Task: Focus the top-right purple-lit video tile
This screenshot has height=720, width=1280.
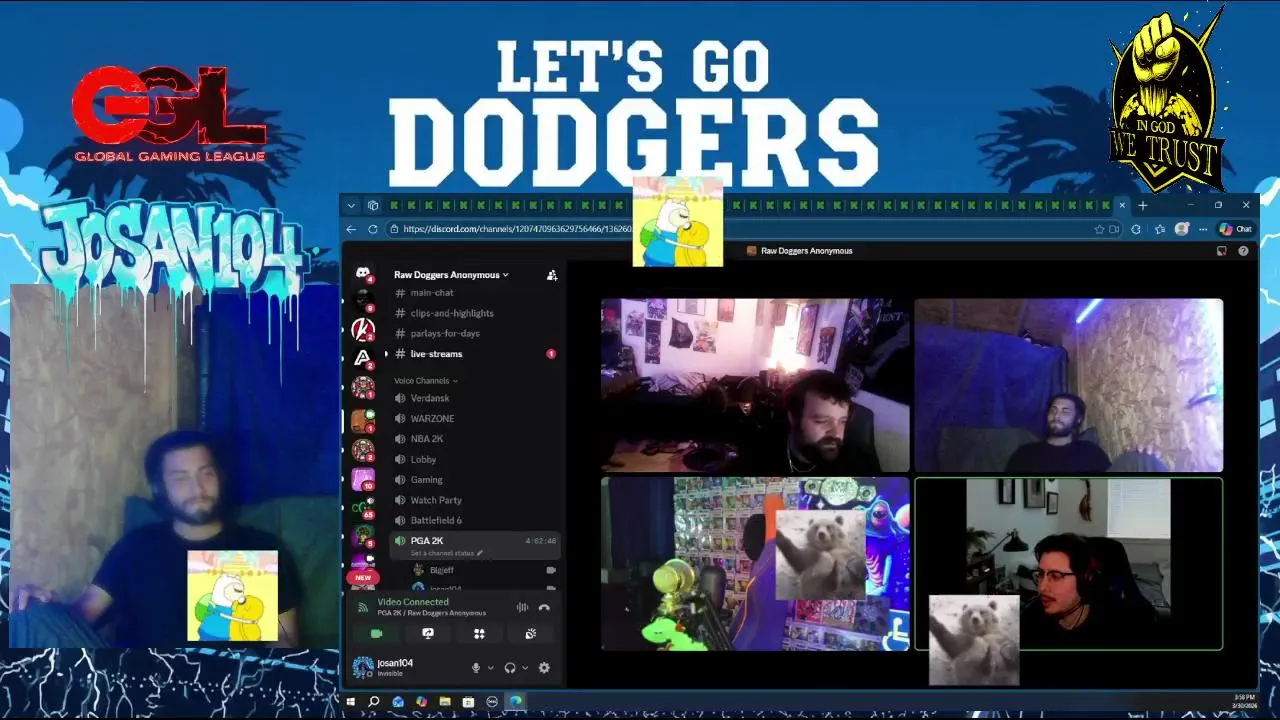Action: tap(1069, 385)
